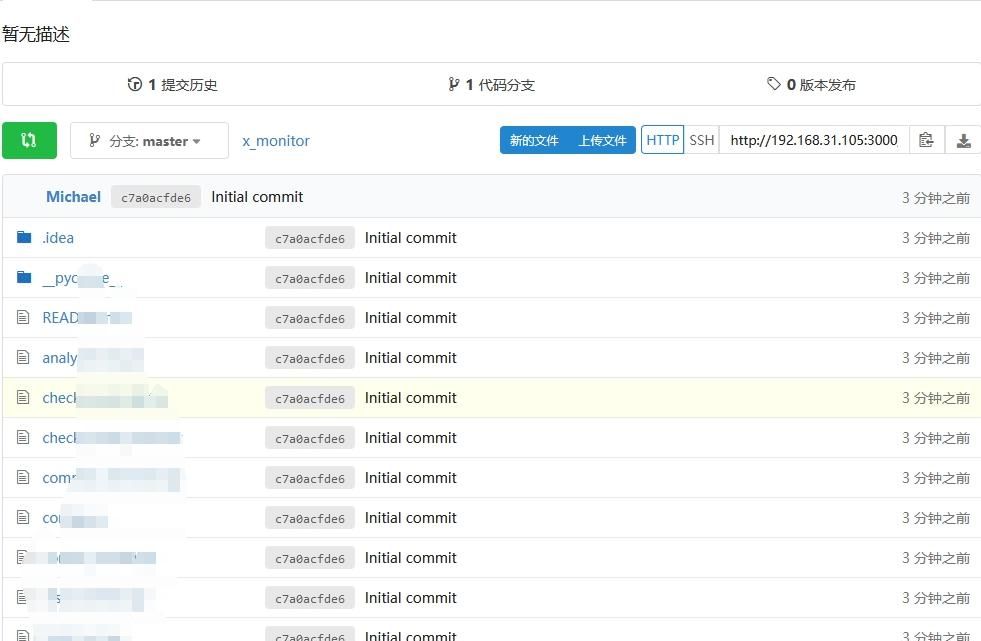Open the .idea folder
The image size is (981, 641).
click(x=58, y=238)
